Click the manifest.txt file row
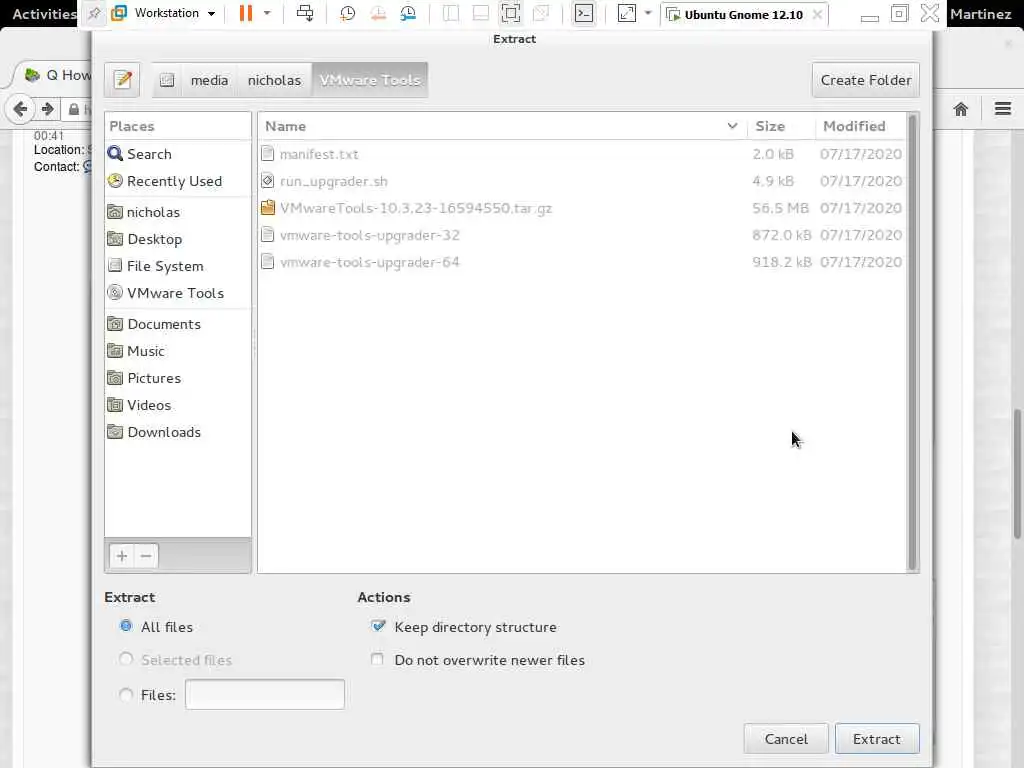The image size is (1024, 768). pos(582,154)
